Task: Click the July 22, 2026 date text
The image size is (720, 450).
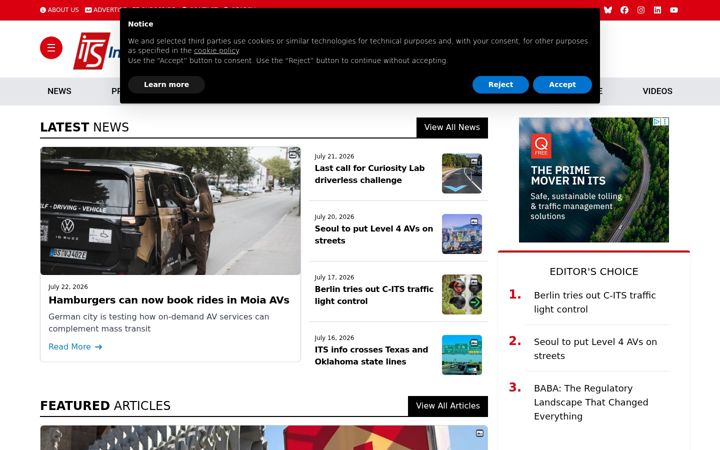Action: click(68, 287)
